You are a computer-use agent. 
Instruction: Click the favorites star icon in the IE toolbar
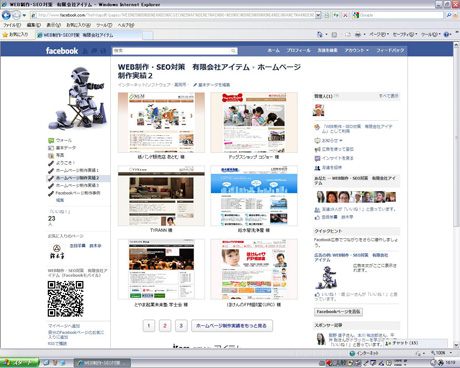click(5, 34)
